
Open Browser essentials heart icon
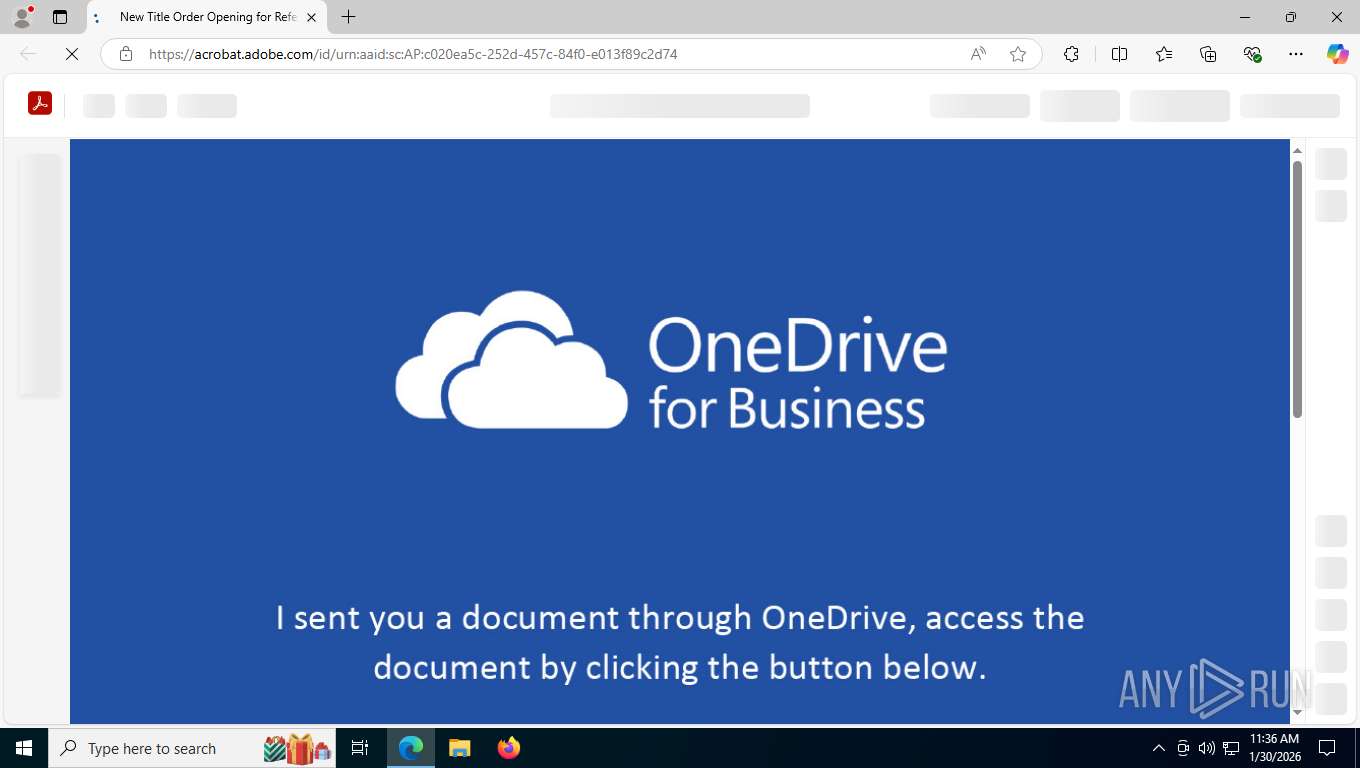[x=1252, y=54]
